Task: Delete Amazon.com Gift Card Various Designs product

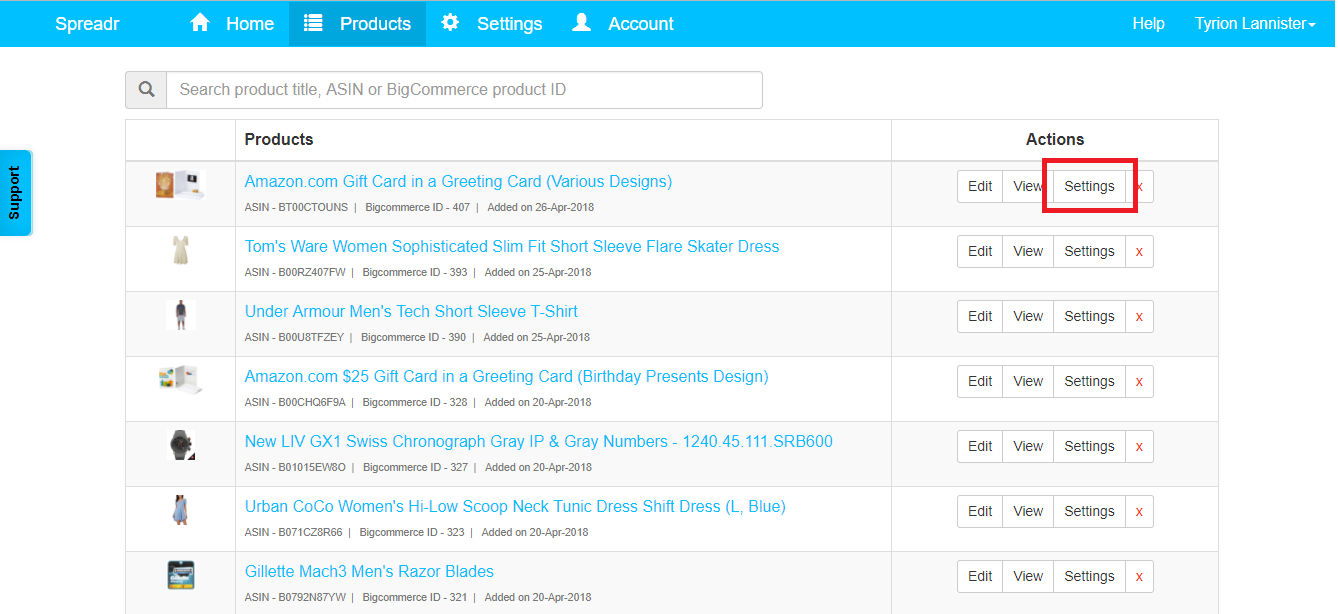Action: 1139,186
